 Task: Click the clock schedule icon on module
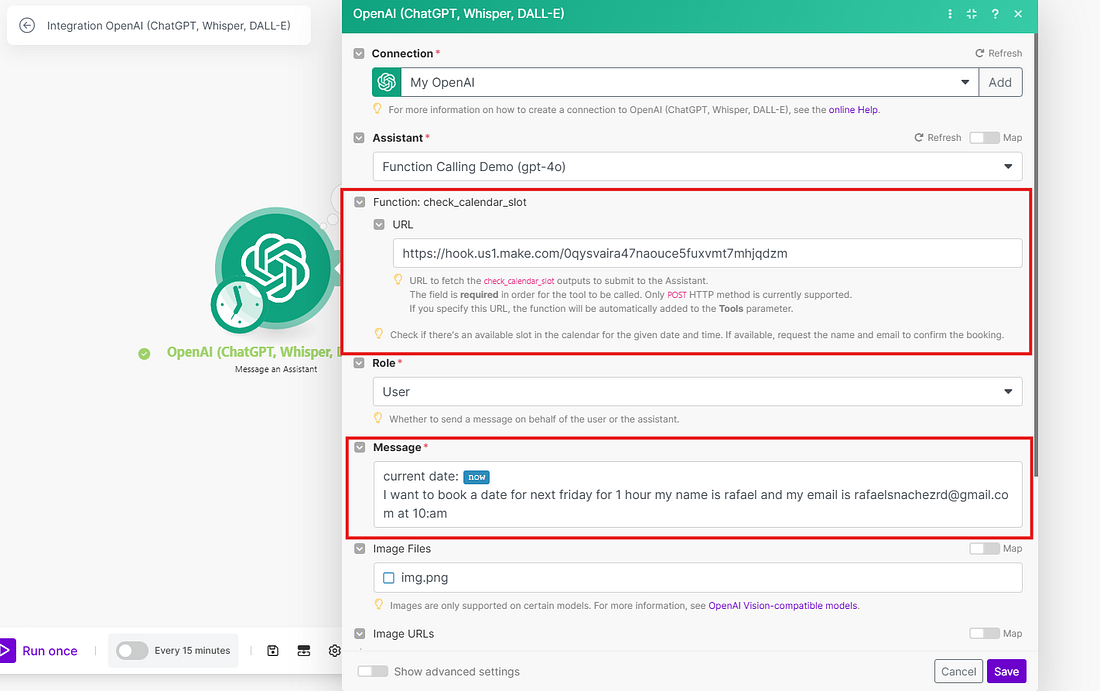pos(239,306)
